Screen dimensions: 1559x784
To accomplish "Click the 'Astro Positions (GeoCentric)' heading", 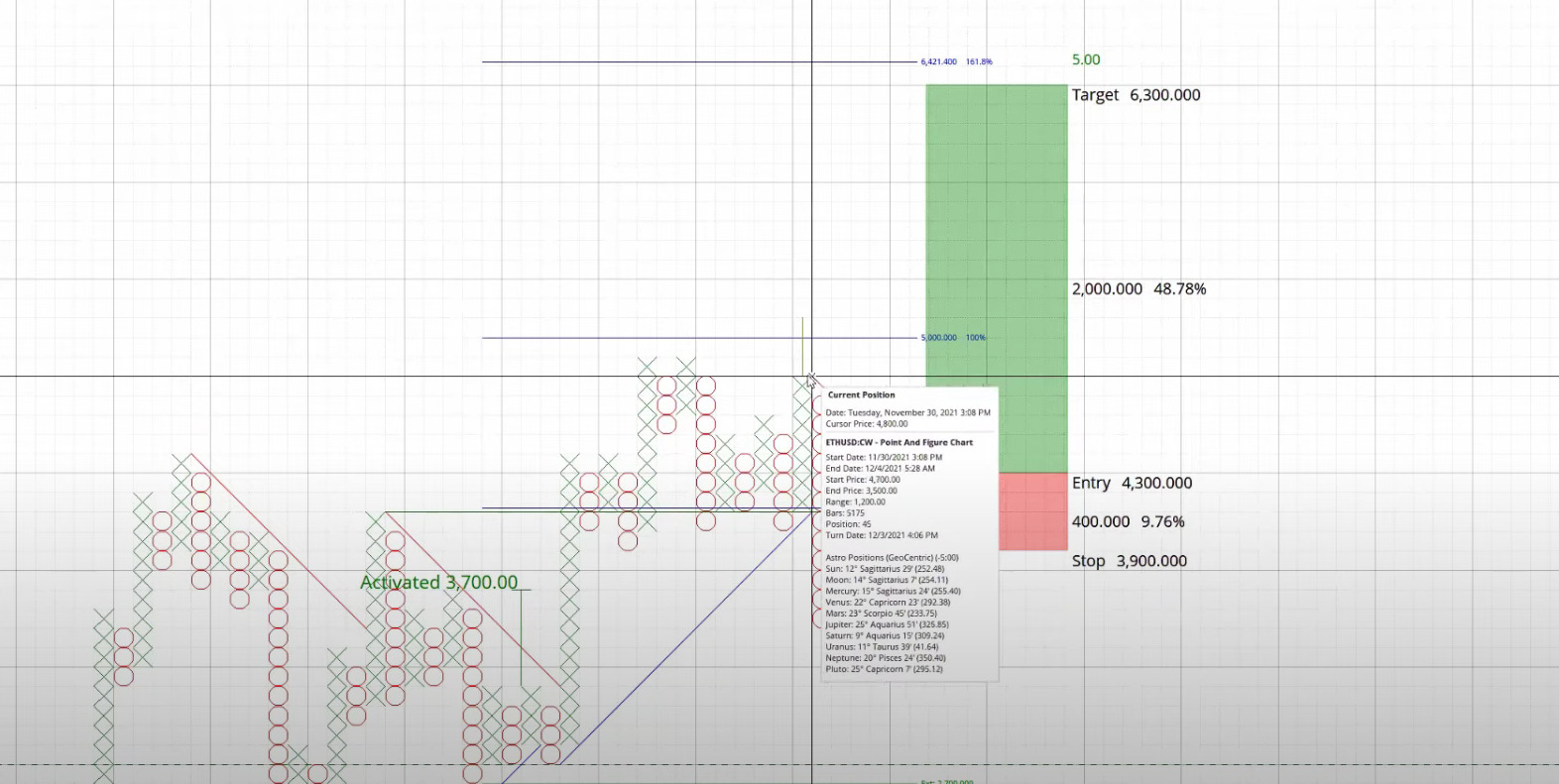I will click(x=892, y=558).
